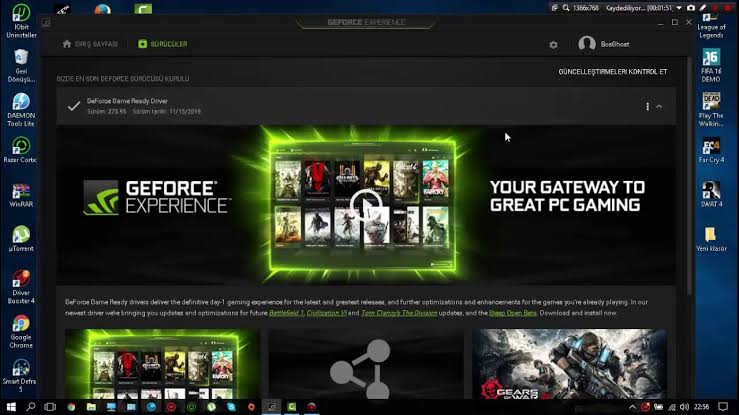Screen dimensions: 739x415
Task: Open IObit Uninstaller desktop icon
Action: pos(21,21)
